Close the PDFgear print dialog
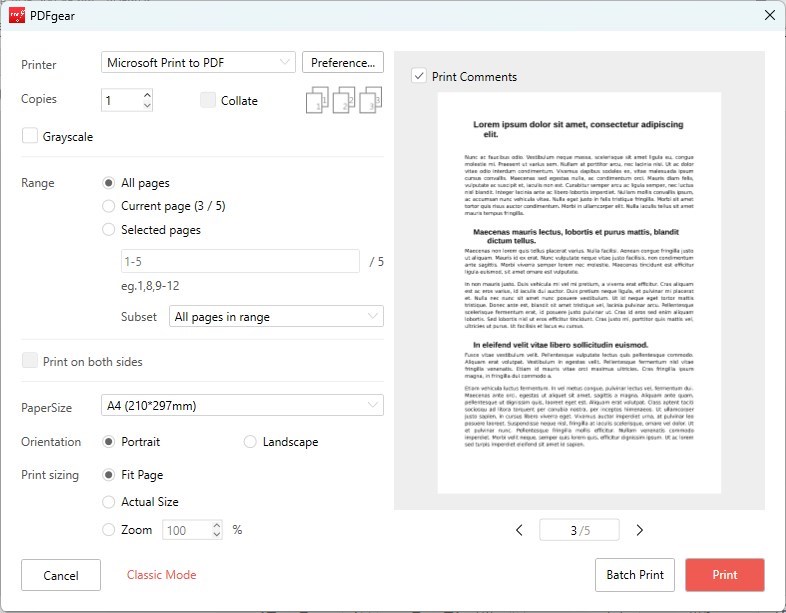The width and height of the screenshot is (786, 613). point(770,16)
